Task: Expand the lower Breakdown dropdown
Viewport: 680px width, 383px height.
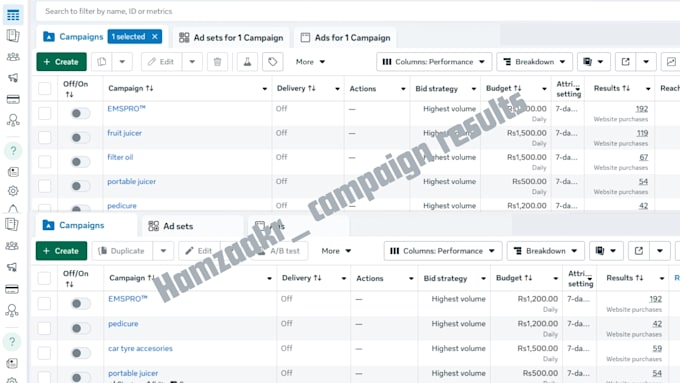Action: point(546,251)
